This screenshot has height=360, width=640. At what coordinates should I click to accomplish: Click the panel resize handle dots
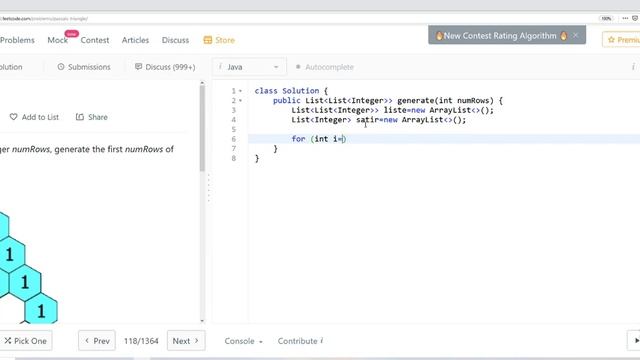[x=209, y=188]
